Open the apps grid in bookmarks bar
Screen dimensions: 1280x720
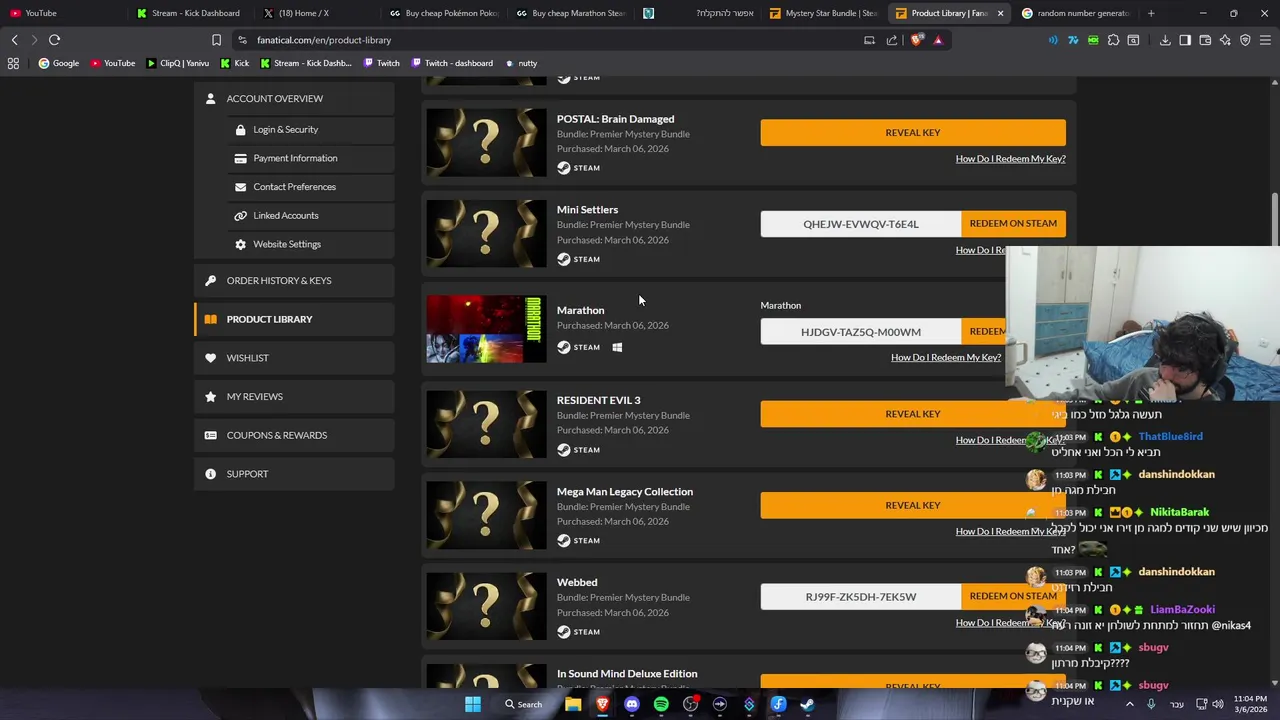(x=13, y=63)
